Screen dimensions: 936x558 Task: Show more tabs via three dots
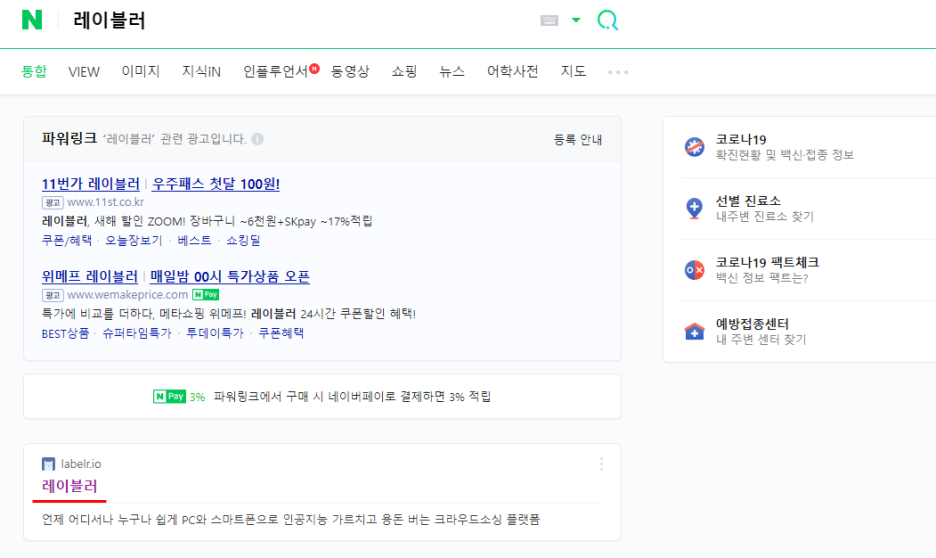point(618,72)
